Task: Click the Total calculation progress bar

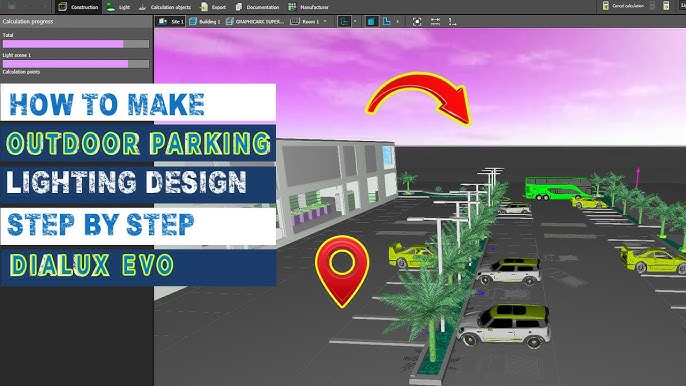Action: point(76,44)
